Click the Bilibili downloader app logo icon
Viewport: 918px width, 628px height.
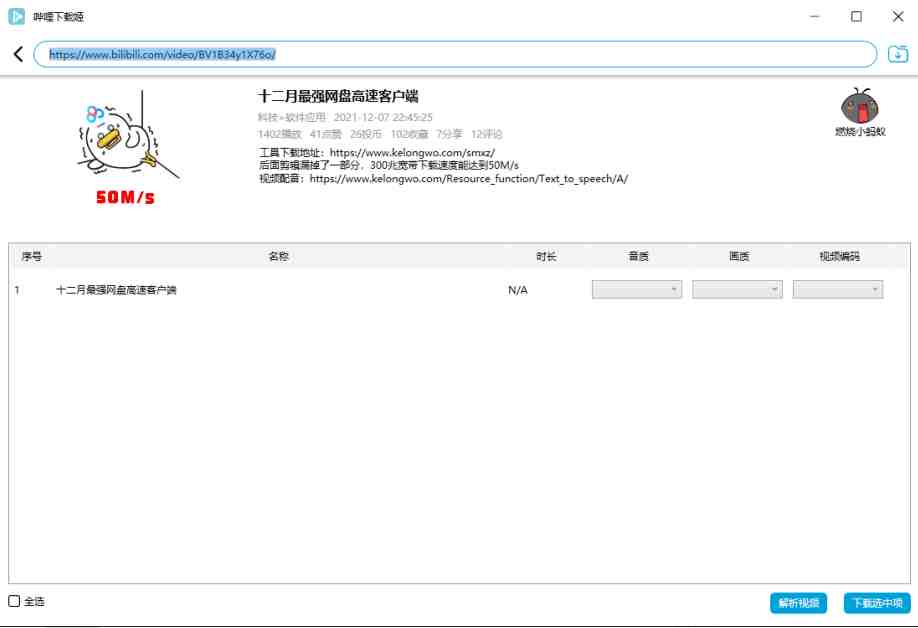(14, 16)
